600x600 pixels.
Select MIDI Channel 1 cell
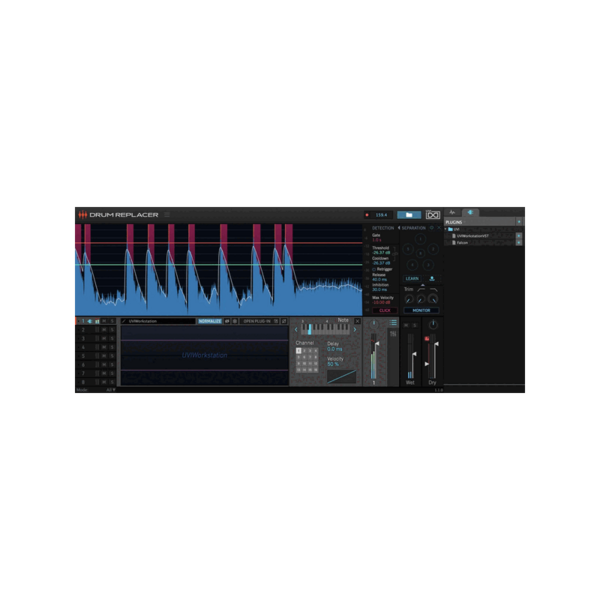click(x=298, y=351)
